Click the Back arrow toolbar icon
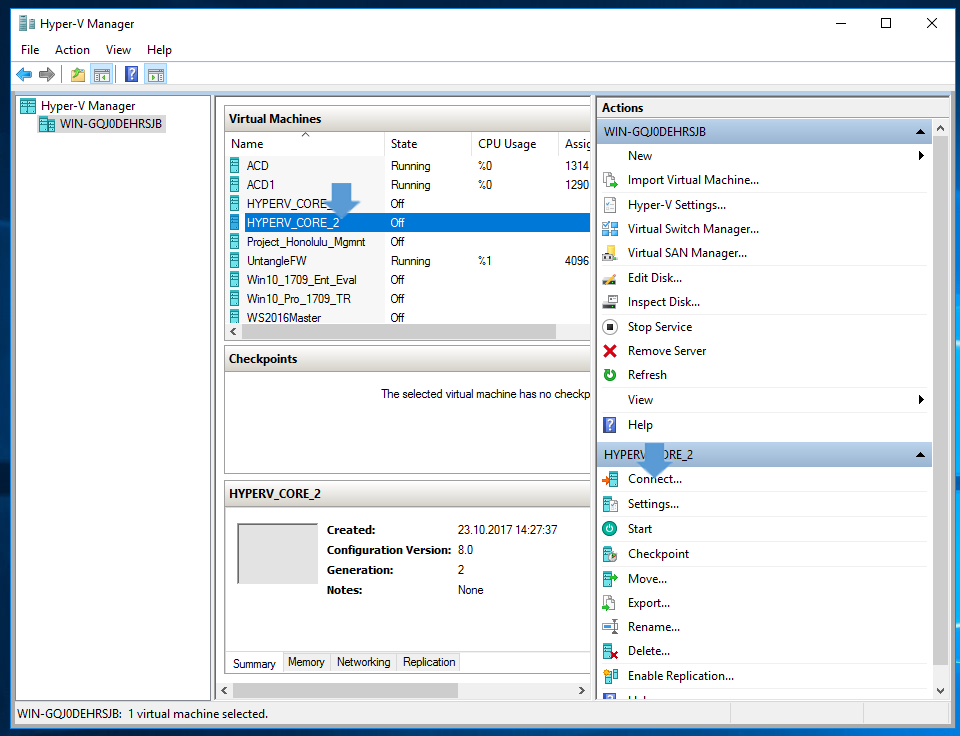 pos(24,75)
